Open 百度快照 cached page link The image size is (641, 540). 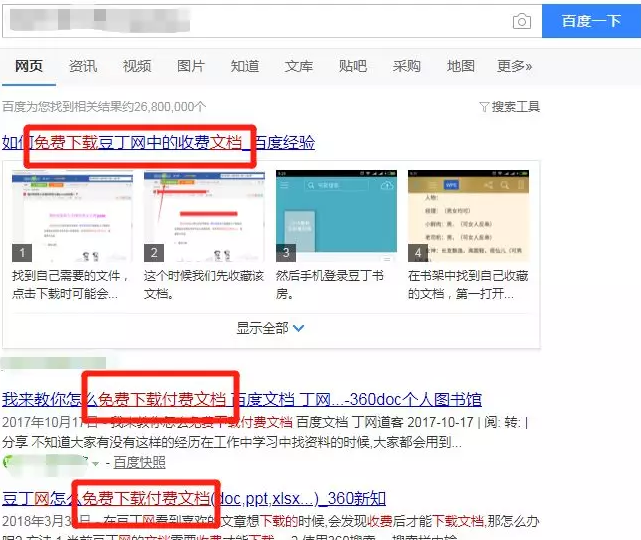click(139, 463)
